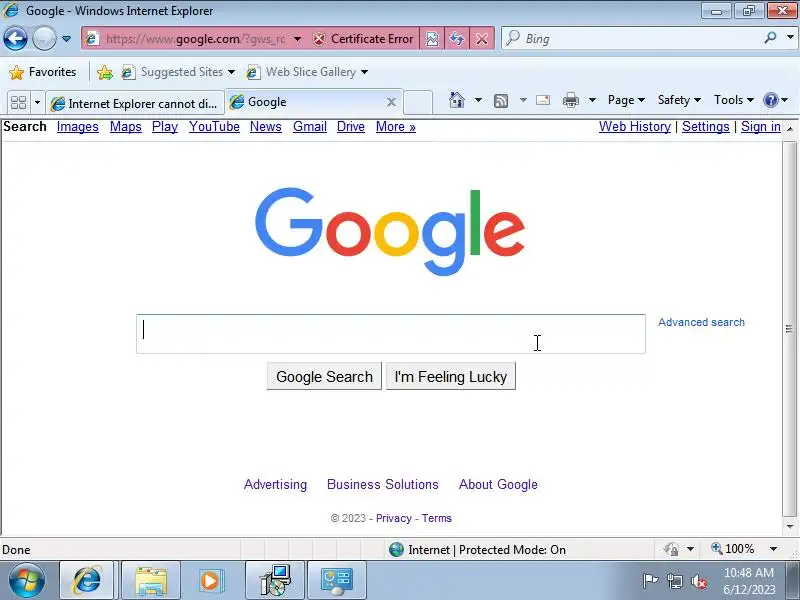Click Internet Explorer taskbar icon
800x600 pixels.
pyautogui.click(x=88, y=581)
